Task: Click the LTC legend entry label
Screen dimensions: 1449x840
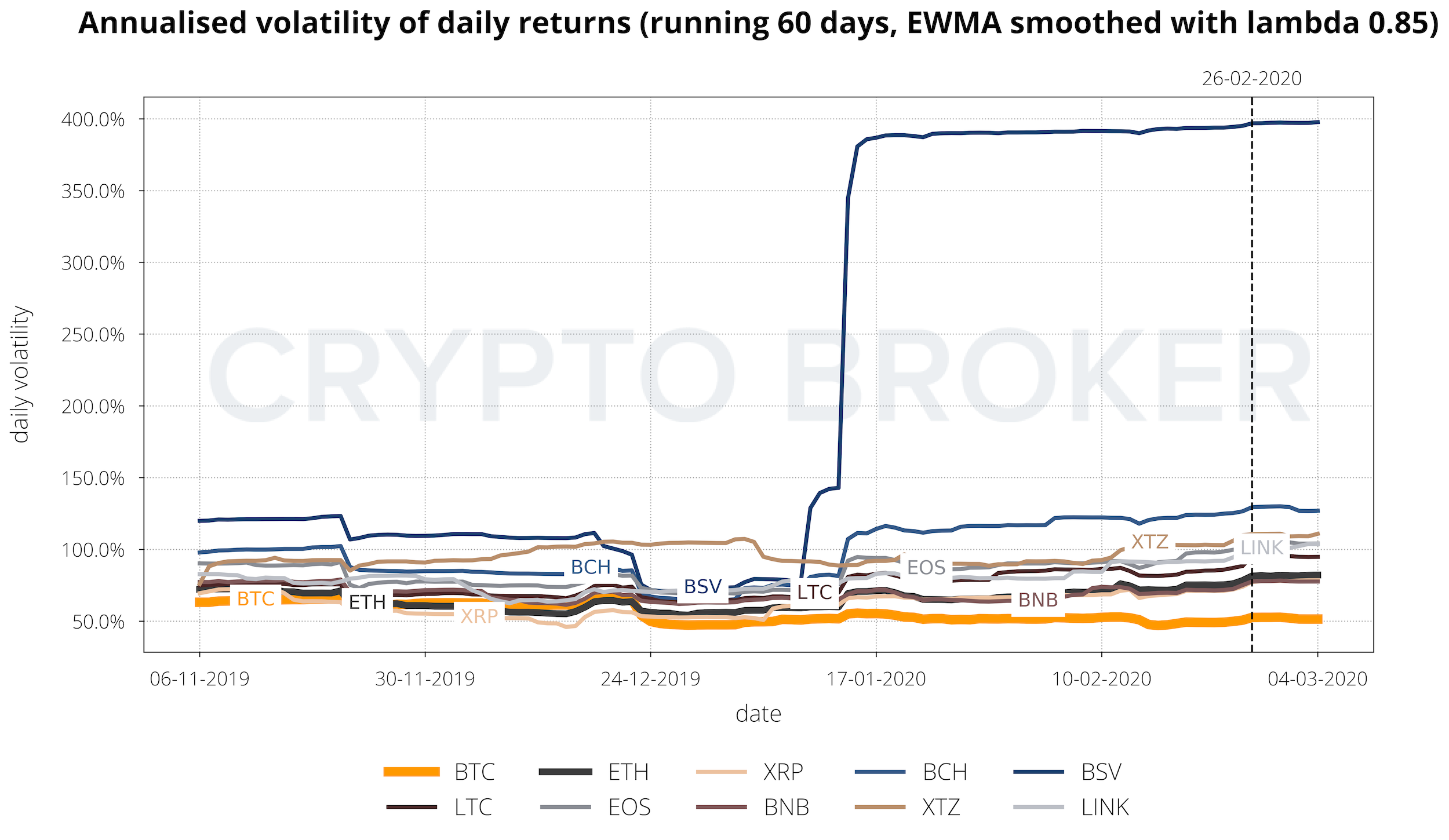Action: point(473,808)
